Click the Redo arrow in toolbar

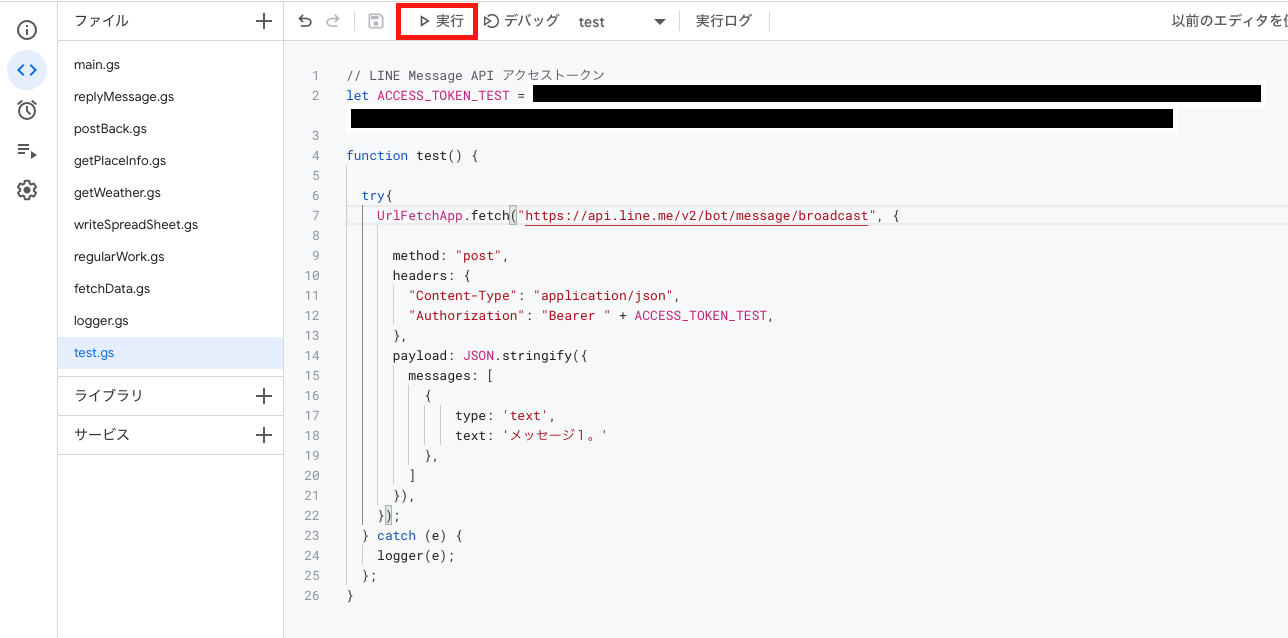pos(333,21)
